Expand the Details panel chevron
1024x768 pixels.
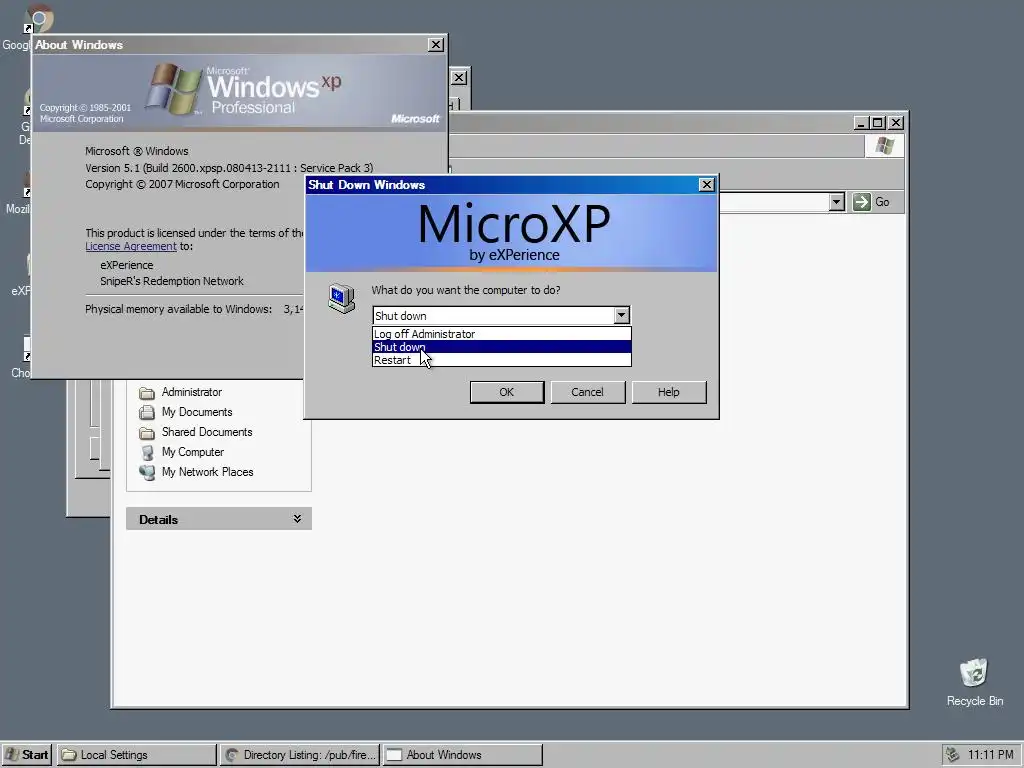pyautogui.click(x=297, y=519)
